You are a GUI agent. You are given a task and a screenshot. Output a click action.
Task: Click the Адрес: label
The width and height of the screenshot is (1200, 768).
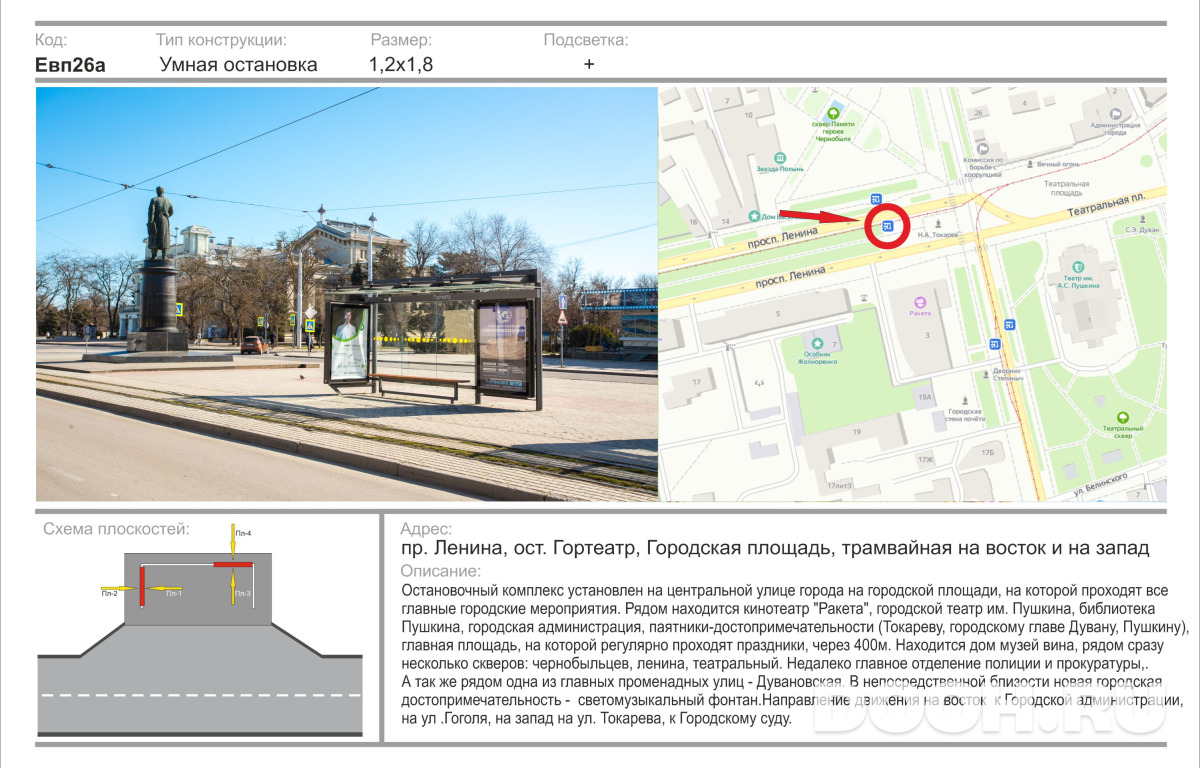425,529
